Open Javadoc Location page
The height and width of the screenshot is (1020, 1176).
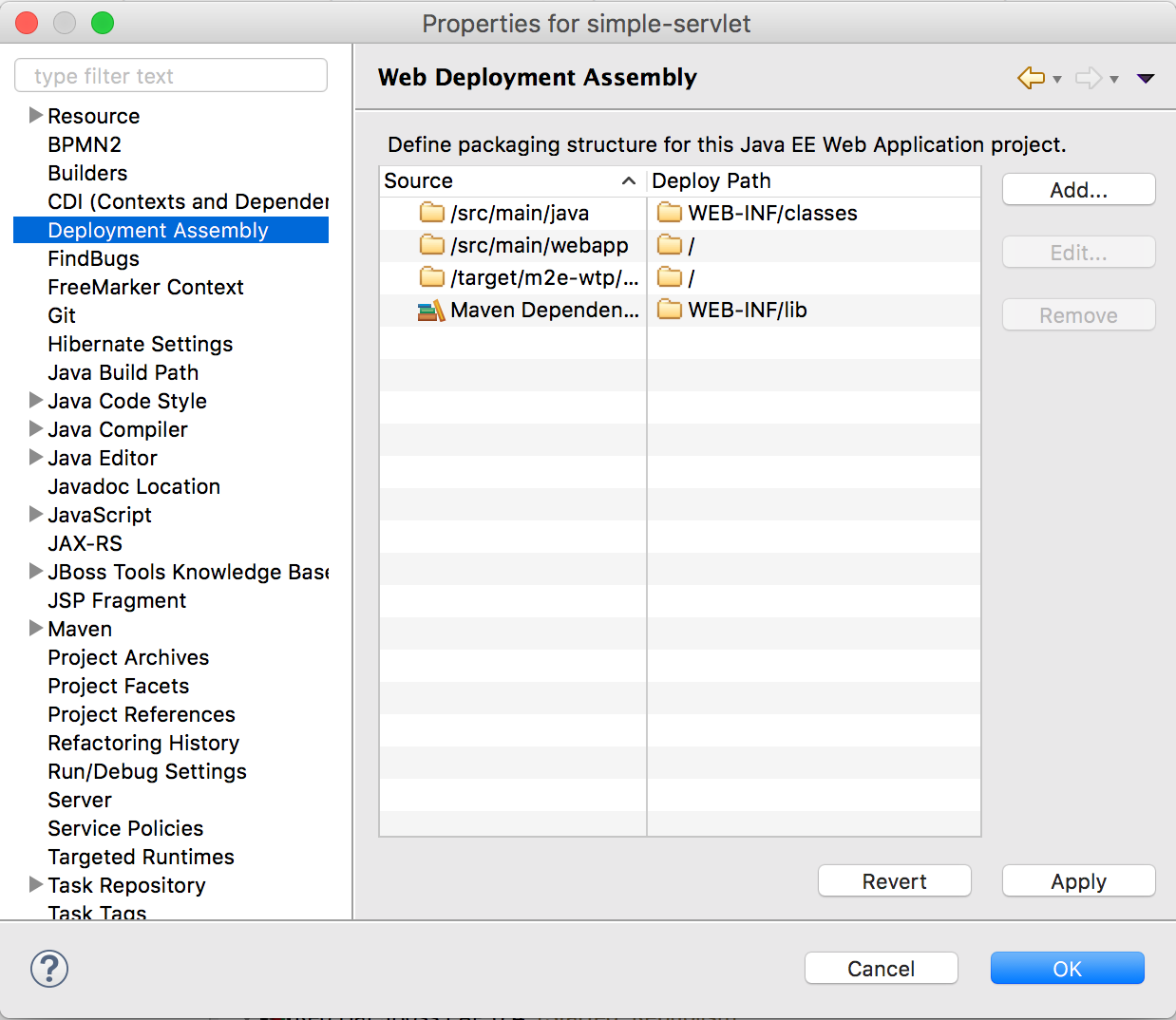(x=134, y=486)
